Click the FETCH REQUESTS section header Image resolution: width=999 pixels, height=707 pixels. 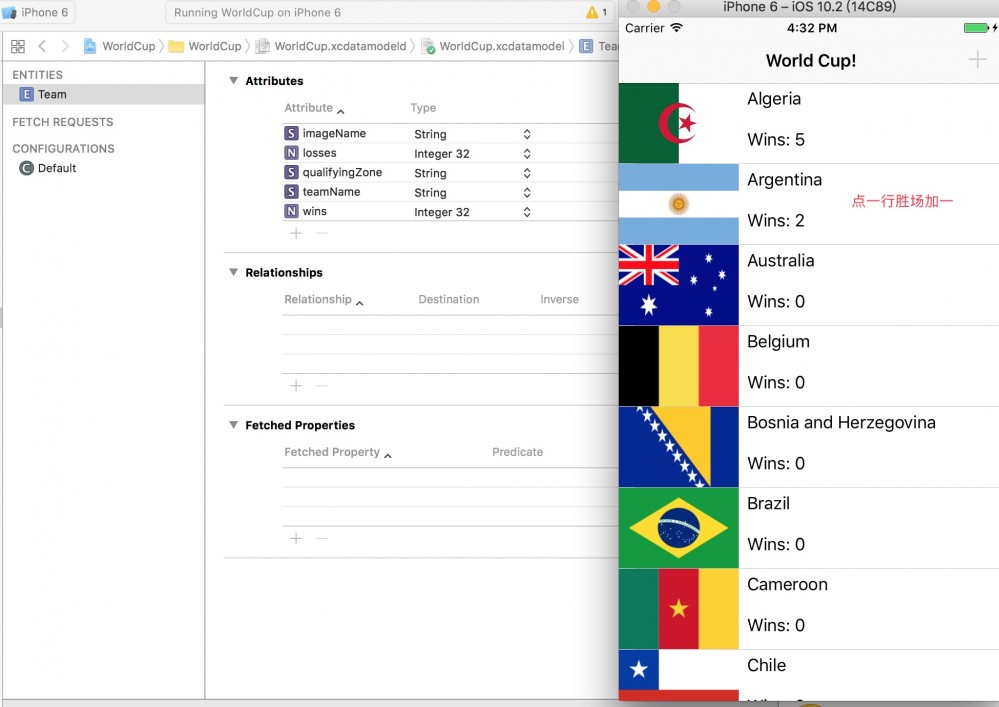click(x=62, y=122)
